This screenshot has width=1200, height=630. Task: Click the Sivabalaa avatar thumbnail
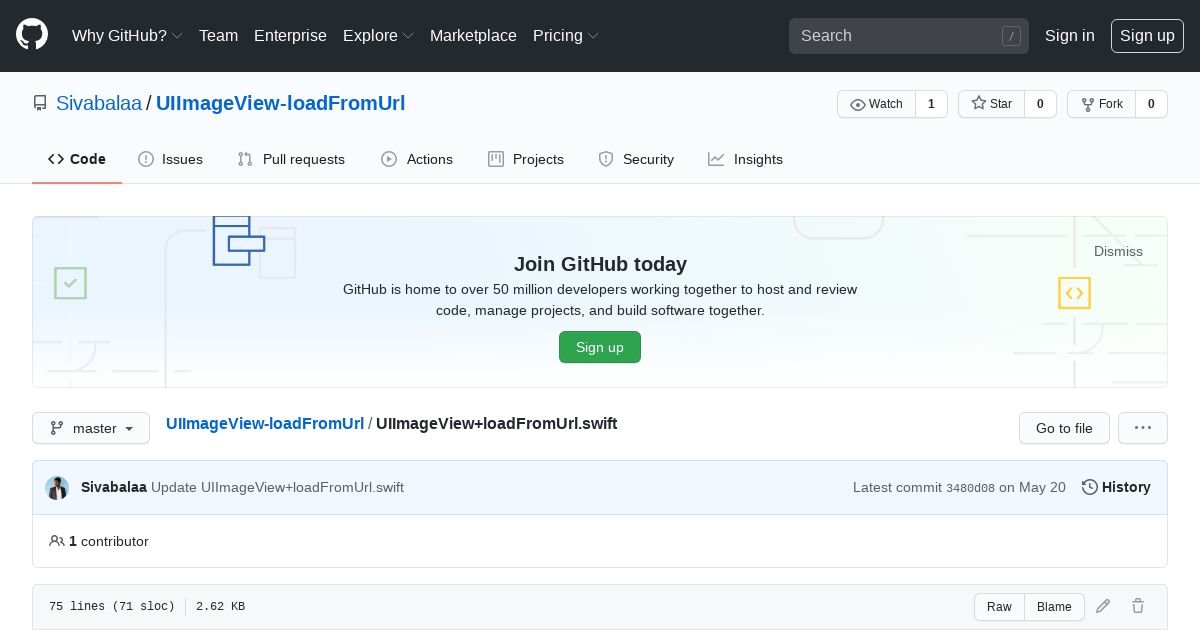coord(57,488)
